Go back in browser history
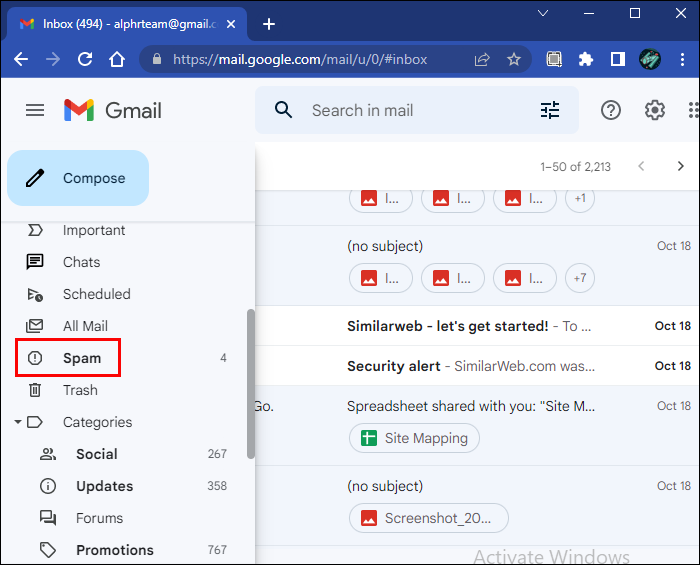This screenshot has height=565, width=700. tap(21, 59)
